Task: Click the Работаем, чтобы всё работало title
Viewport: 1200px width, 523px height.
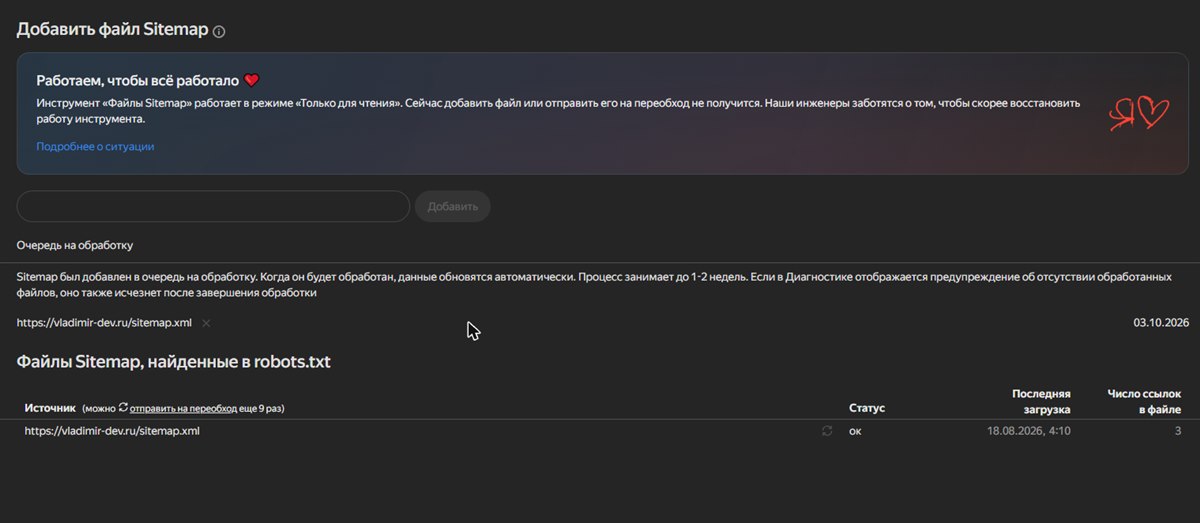Action: [138, 80]
